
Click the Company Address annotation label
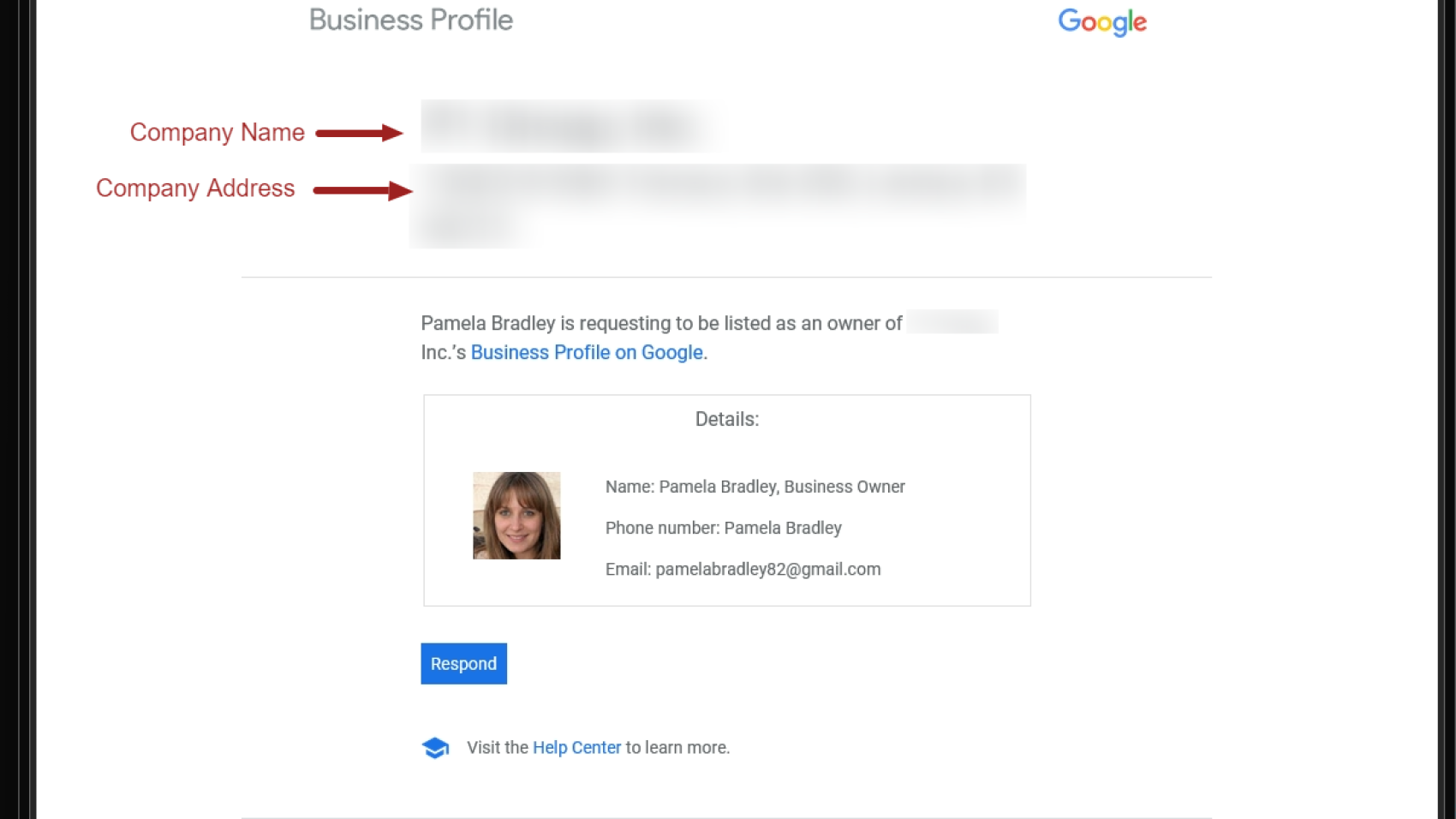(195, 188)
